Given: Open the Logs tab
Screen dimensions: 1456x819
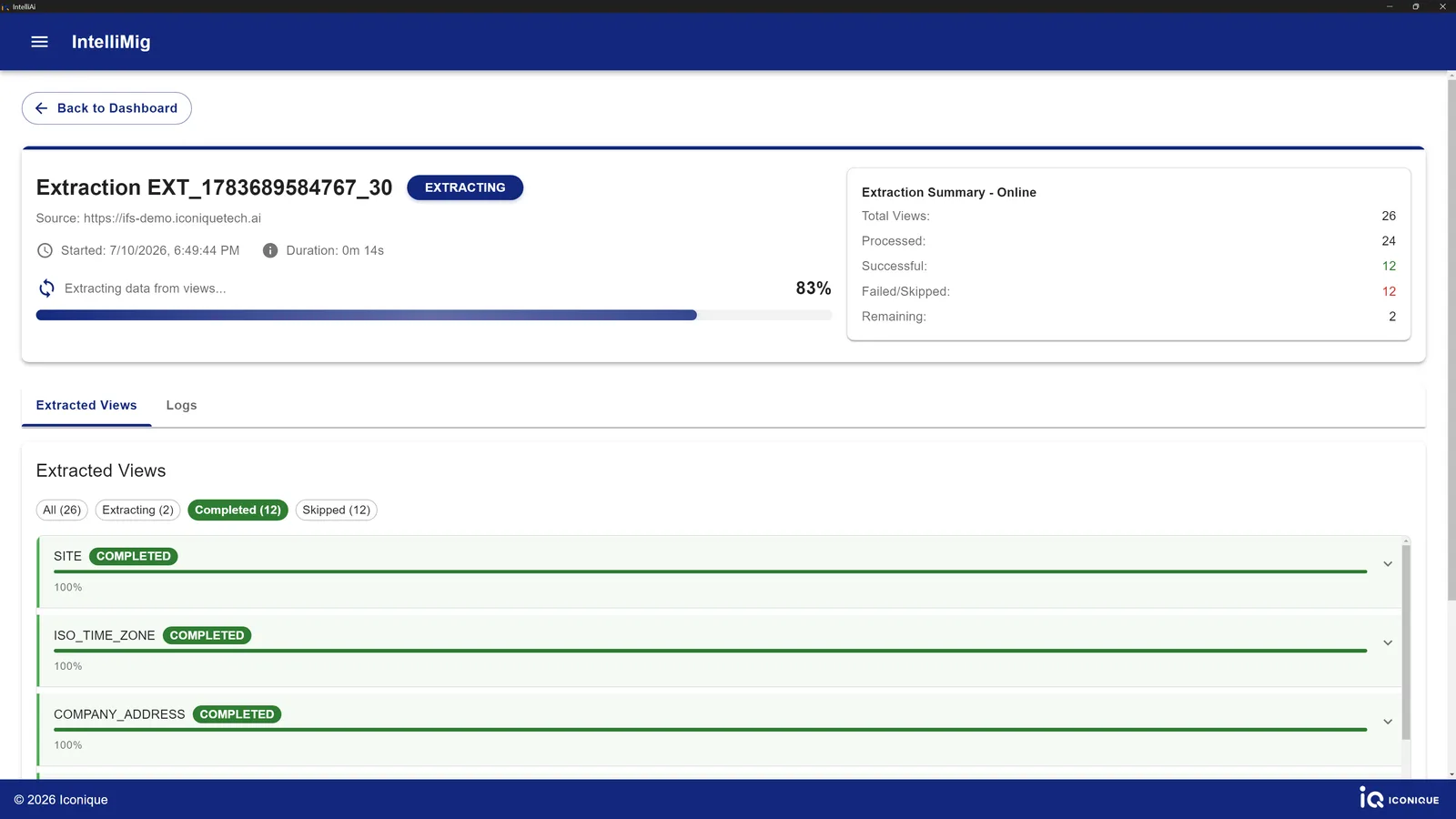Looking at the screenshot, I should click(181, 406).
